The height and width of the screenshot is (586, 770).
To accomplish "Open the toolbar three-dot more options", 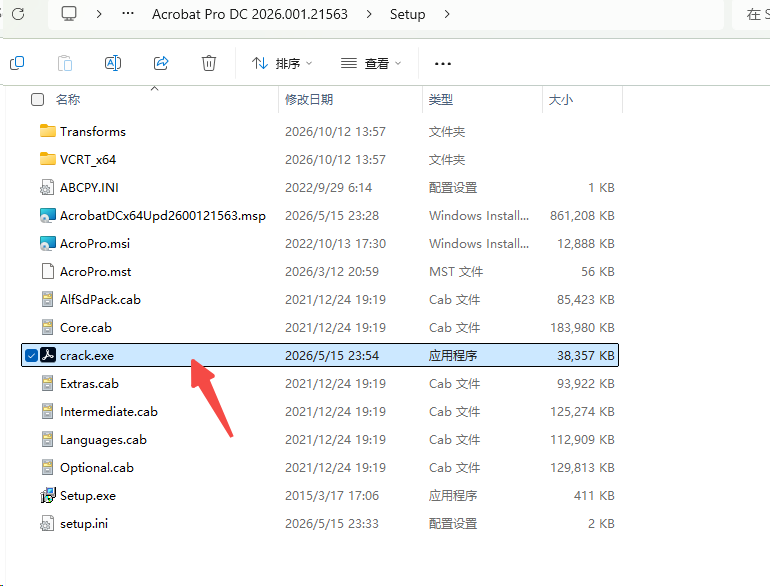I will [442, 63].
